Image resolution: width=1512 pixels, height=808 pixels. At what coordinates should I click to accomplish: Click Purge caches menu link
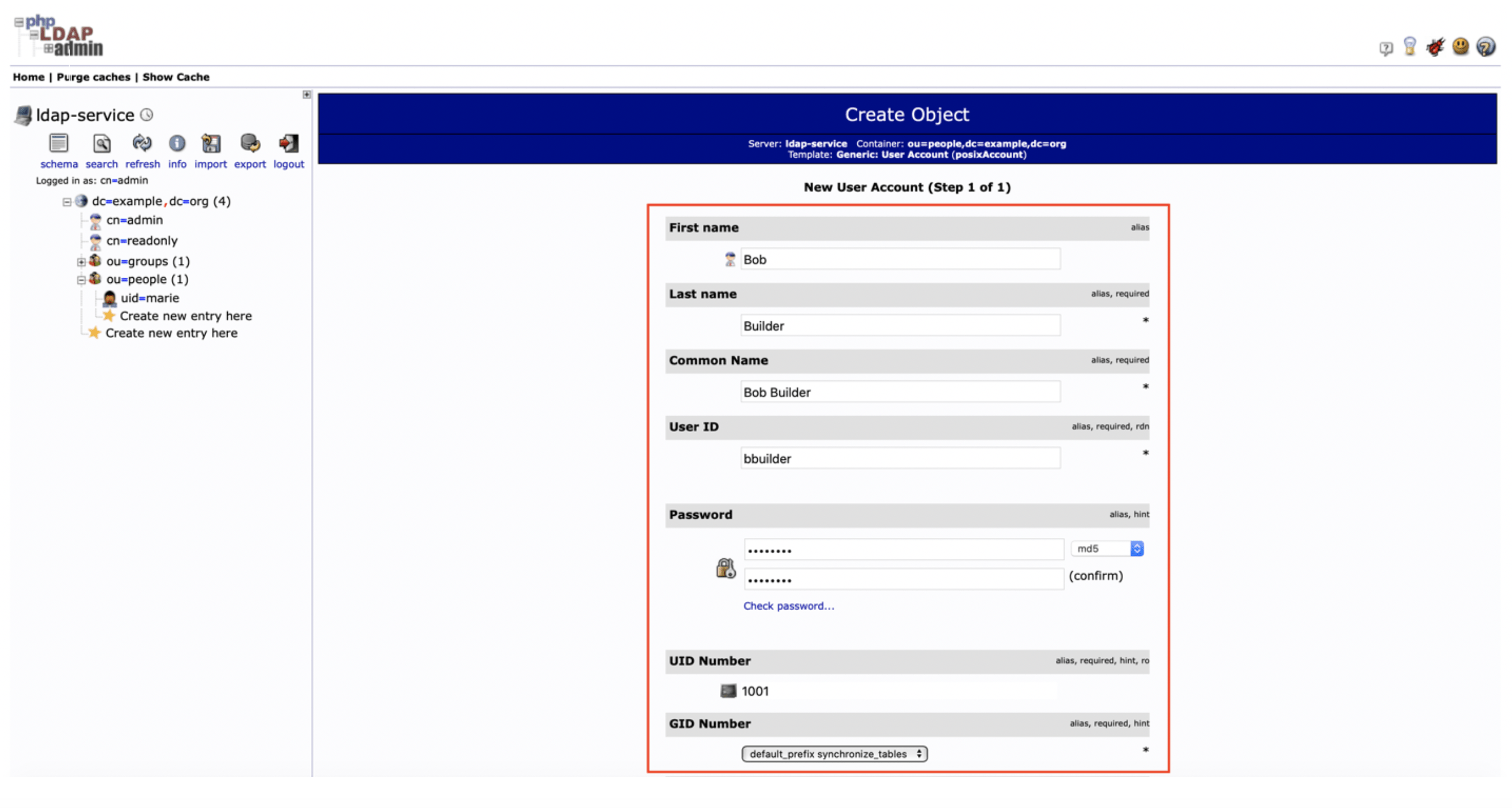click(x=93, y=77)
